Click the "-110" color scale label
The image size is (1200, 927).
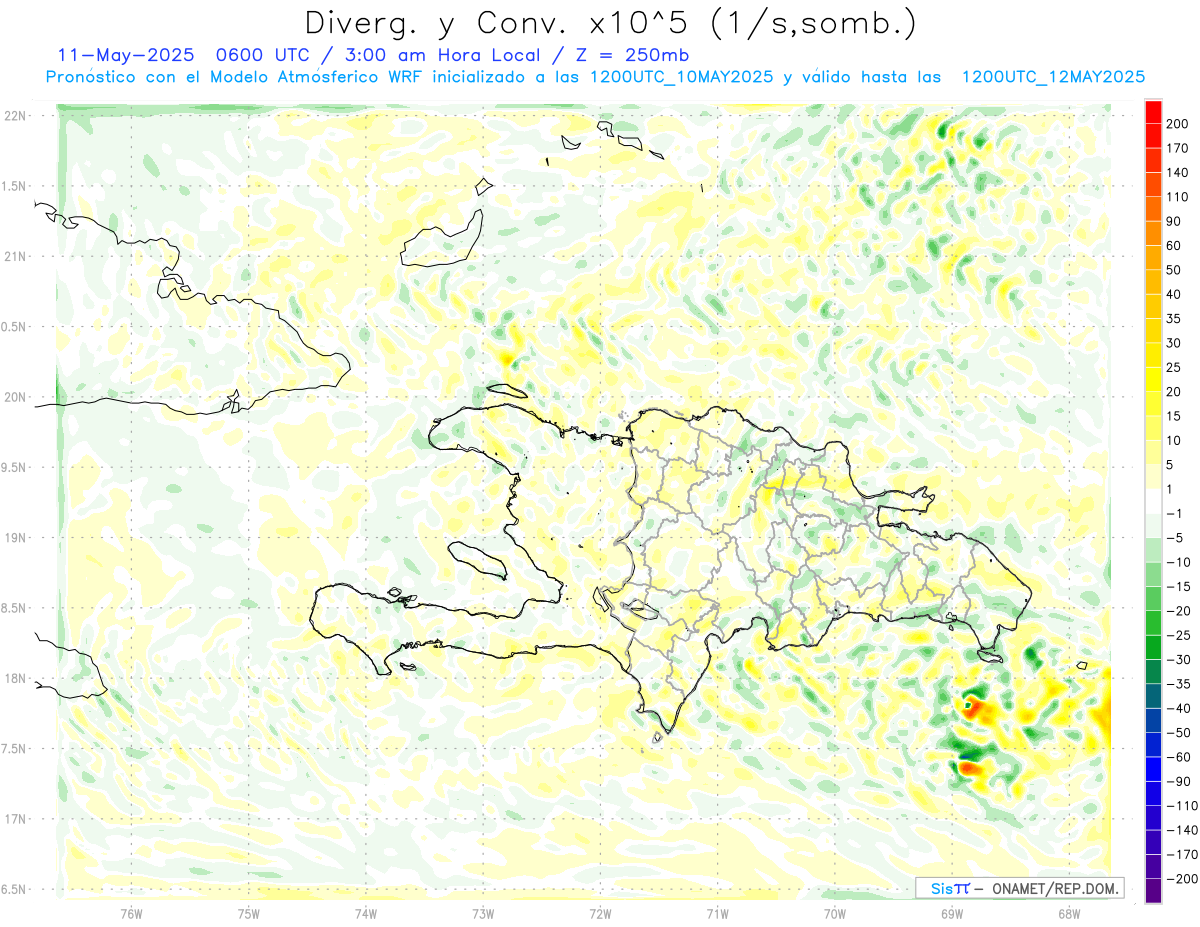tap(1181, 805)
